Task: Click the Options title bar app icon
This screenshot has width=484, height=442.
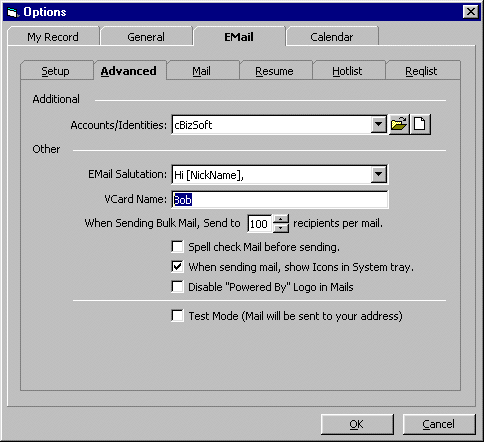Action: pos(13,12)
